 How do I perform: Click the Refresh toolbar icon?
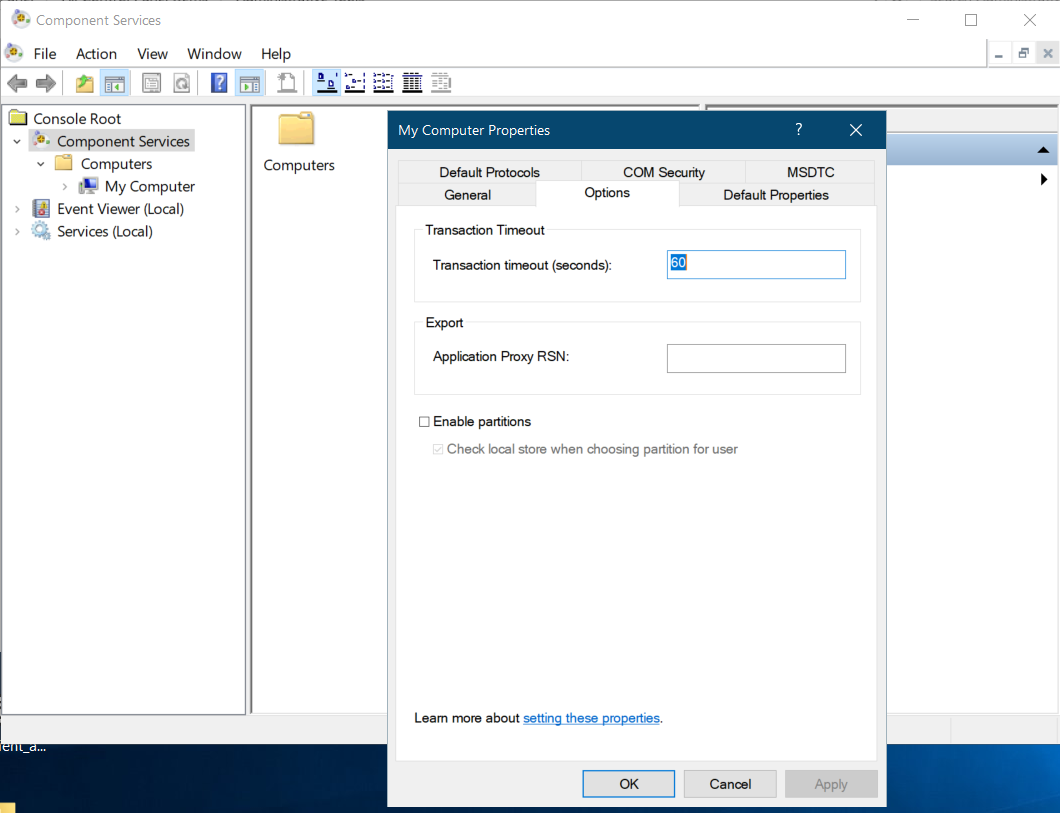(182, 83)
